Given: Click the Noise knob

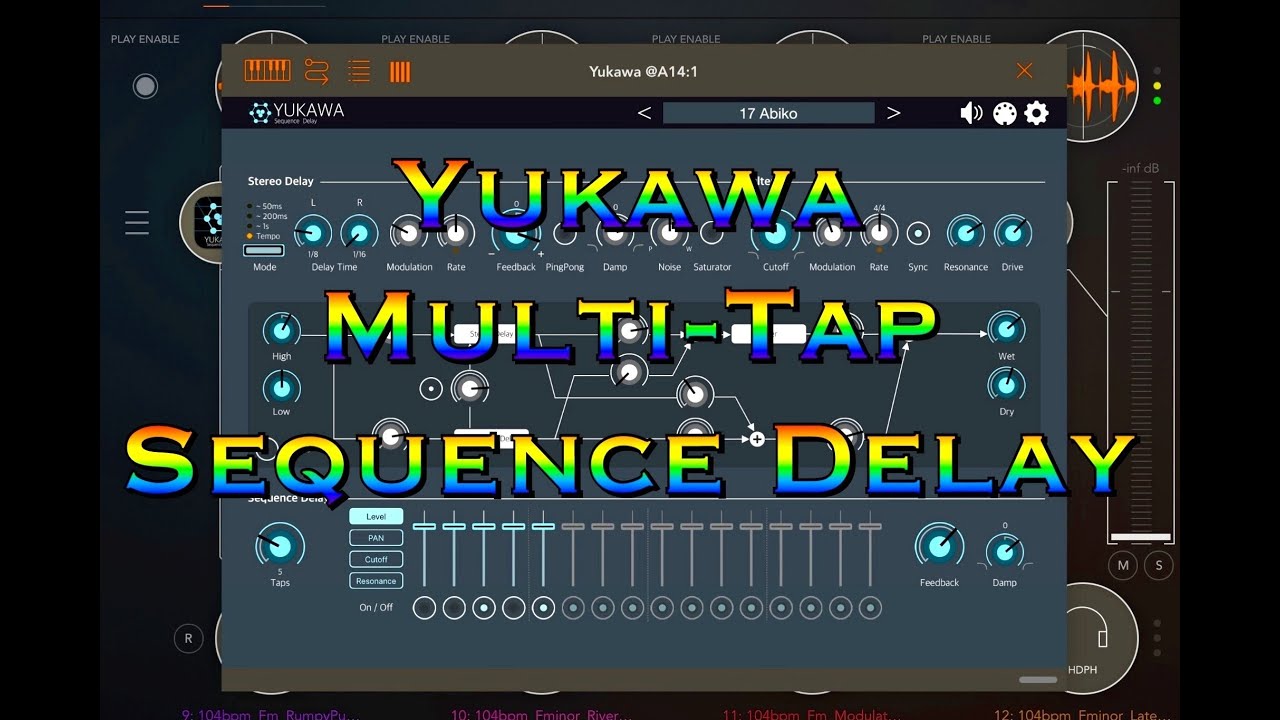Looking at the screenshot, I should coord(669,234).
